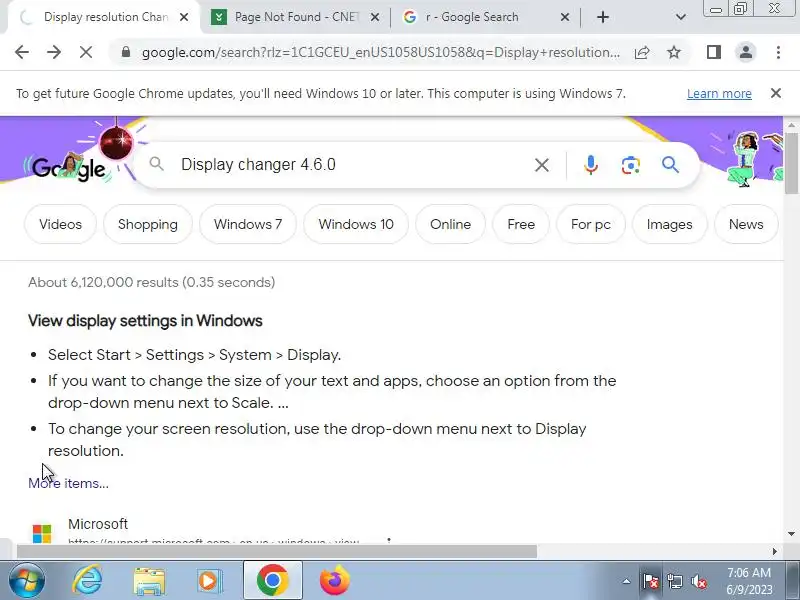The height and width of the screenshot is (600, 800).
Task: Go back to the previous page
Action: tap(22, 52)
